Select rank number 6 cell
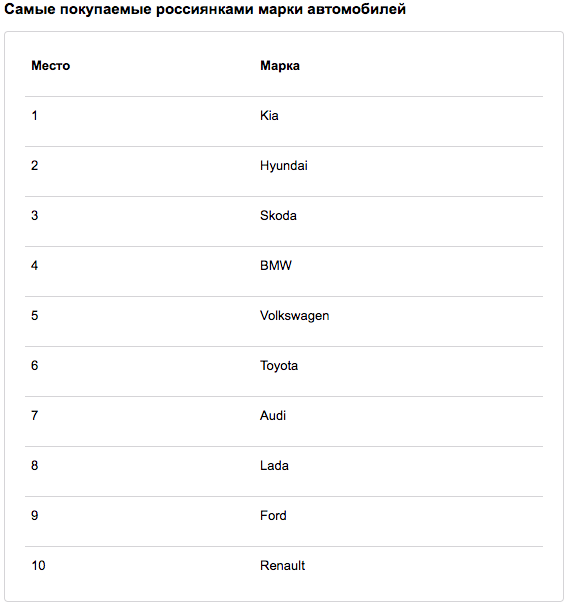The height and width of the screenshot is (611, 576). point(35,366)
